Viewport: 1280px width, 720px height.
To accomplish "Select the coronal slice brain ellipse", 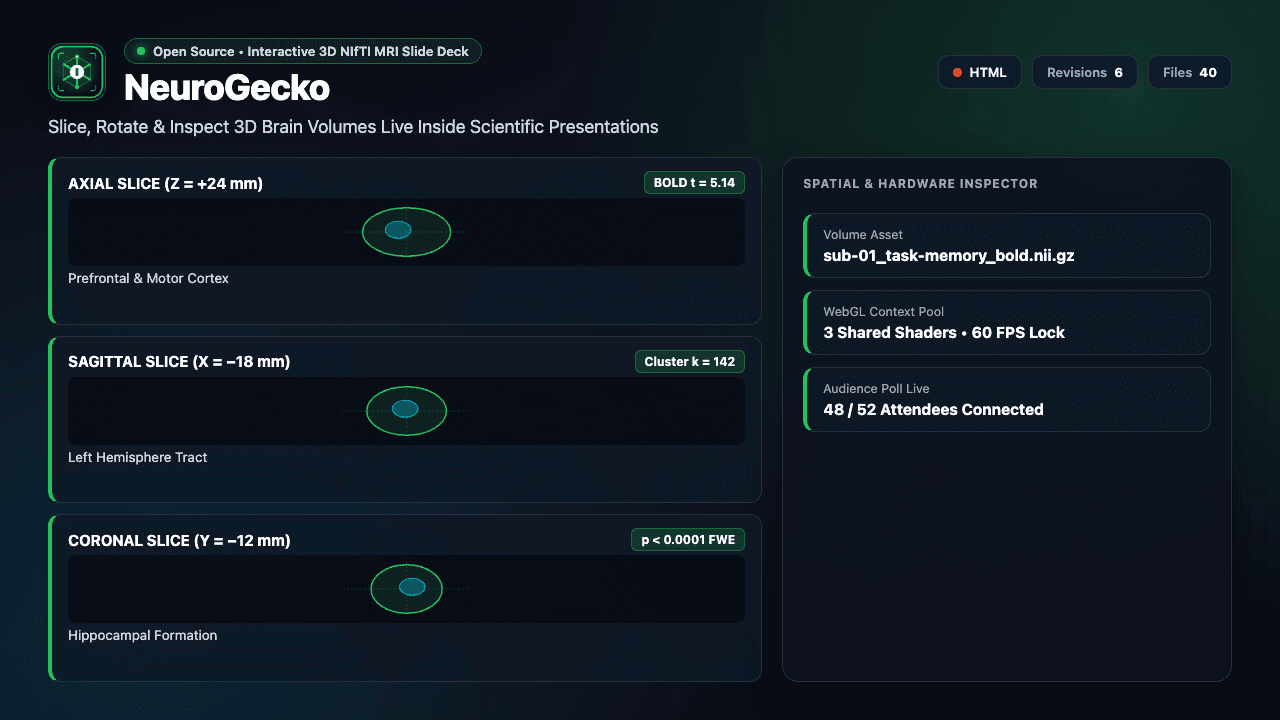I will coord(406,589).
